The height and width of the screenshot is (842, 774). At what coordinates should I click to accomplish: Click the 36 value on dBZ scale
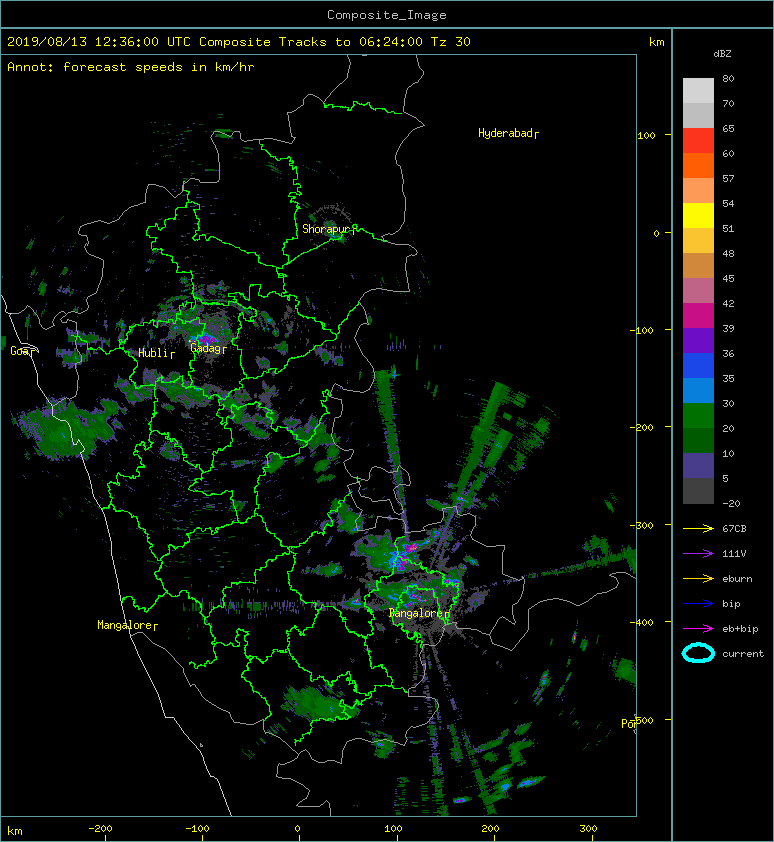728,353
